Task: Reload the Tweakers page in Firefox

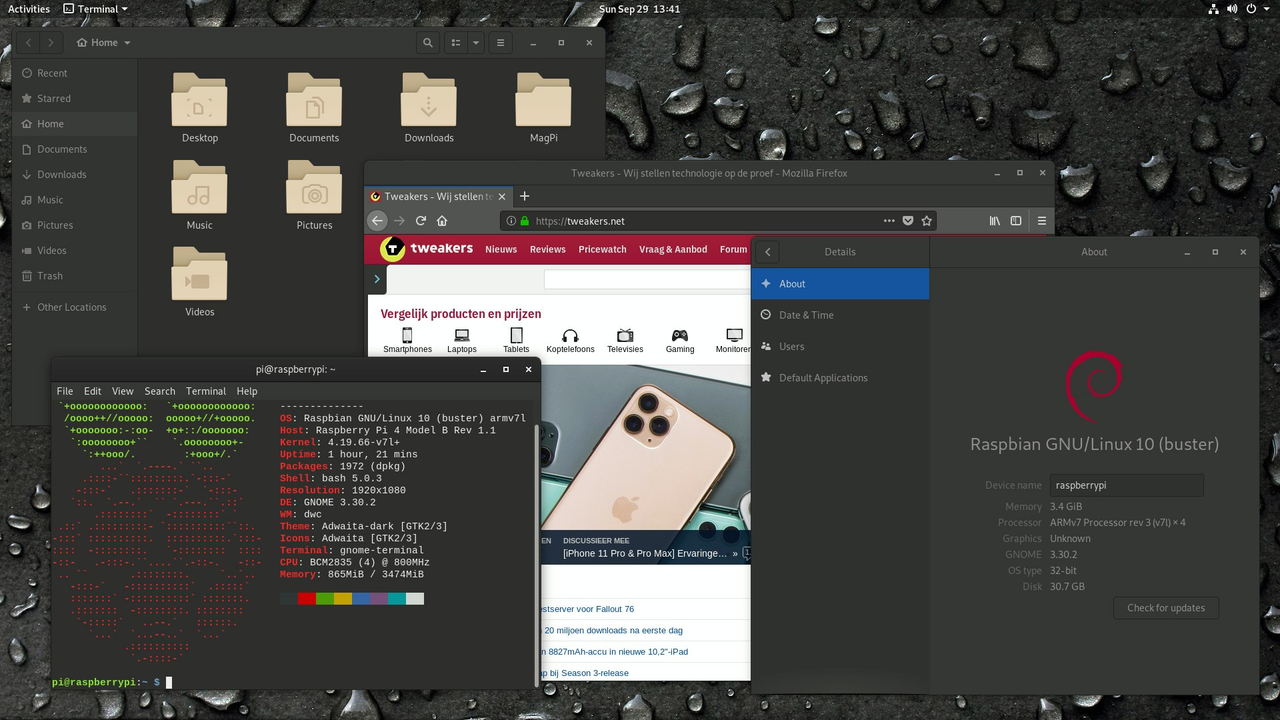Action: click(421, 220)
